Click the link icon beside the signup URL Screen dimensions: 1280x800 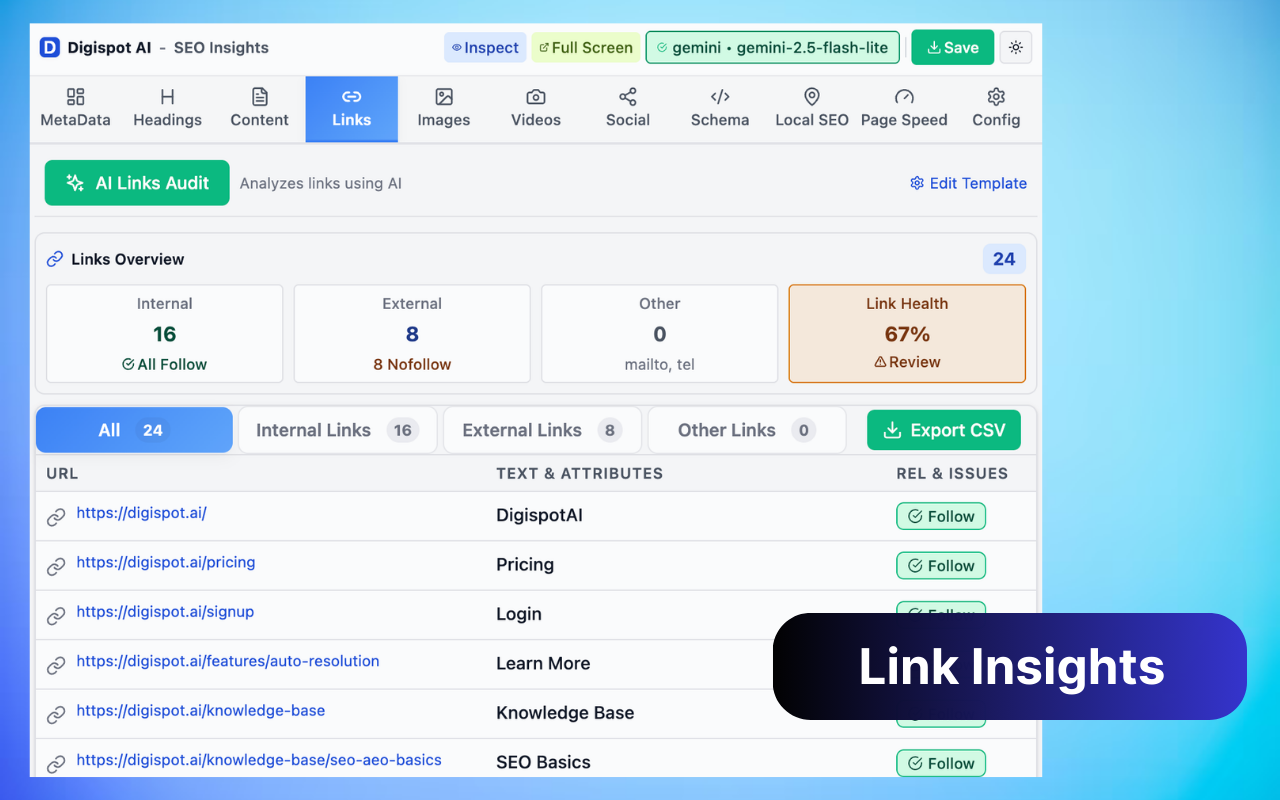(56, 616)
